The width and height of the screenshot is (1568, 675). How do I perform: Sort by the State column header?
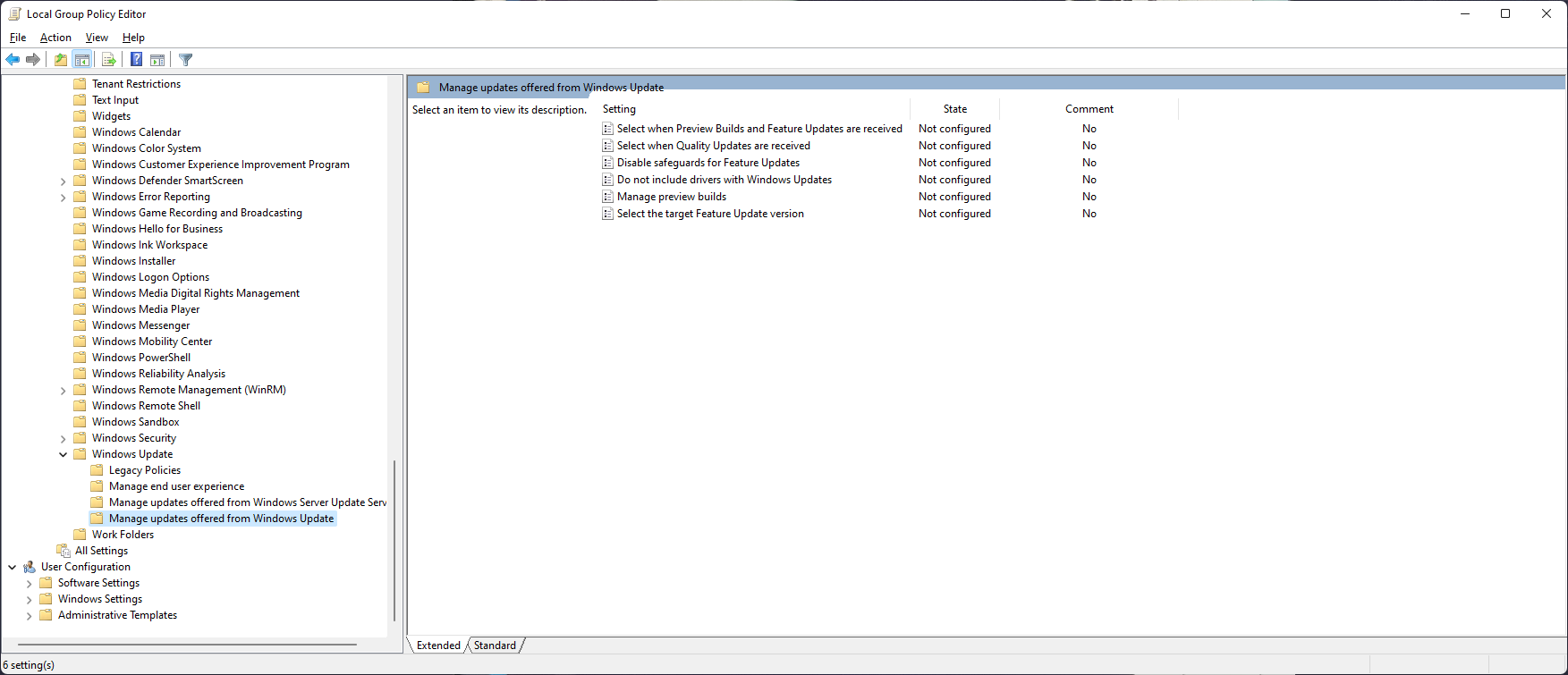point(954,109)
